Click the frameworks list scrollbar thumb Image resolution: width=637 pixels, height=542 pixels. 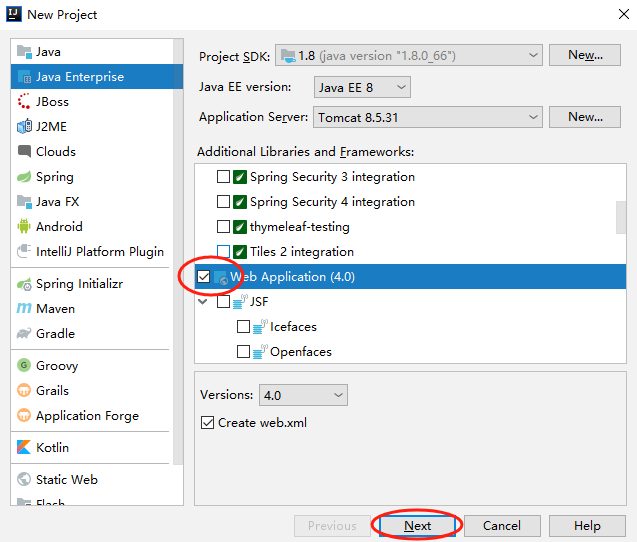coord(621,217)
